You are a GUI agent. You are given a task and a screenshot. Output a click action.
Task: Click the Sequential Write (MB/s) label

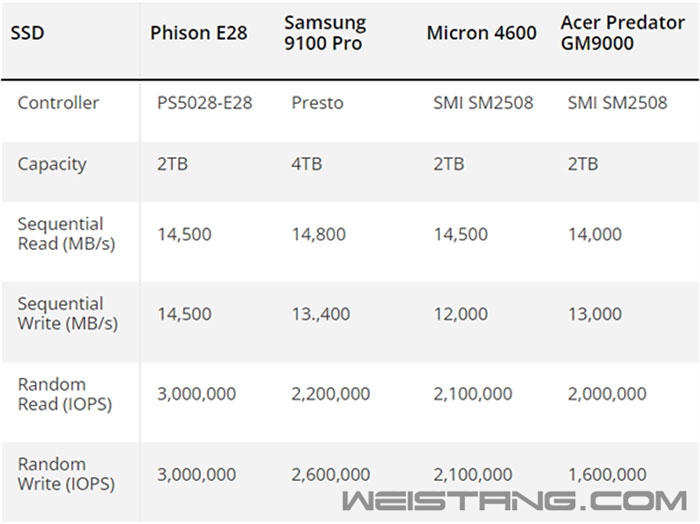tap(68, 314)
